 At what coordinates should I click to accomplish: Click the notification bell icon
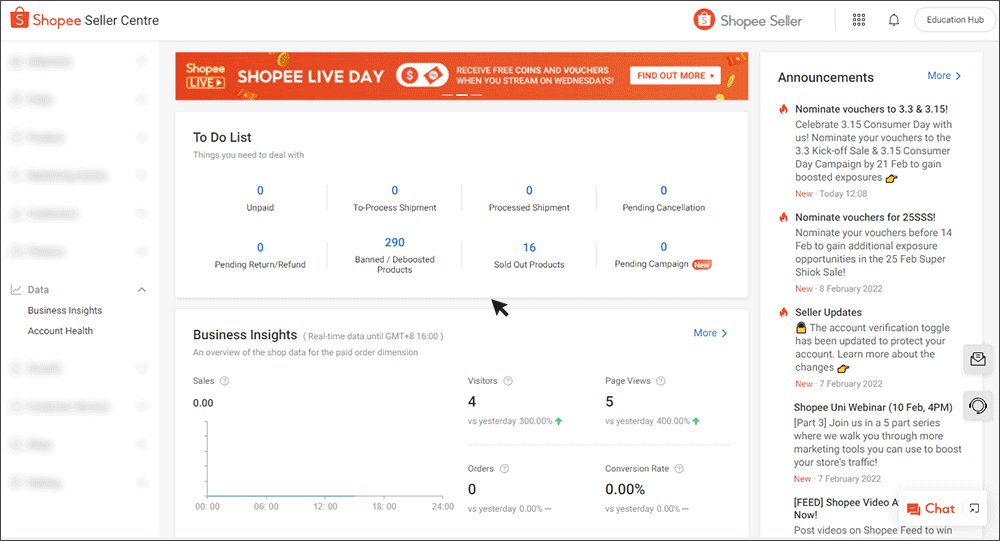pyautogui.click(x=893, y=20)
